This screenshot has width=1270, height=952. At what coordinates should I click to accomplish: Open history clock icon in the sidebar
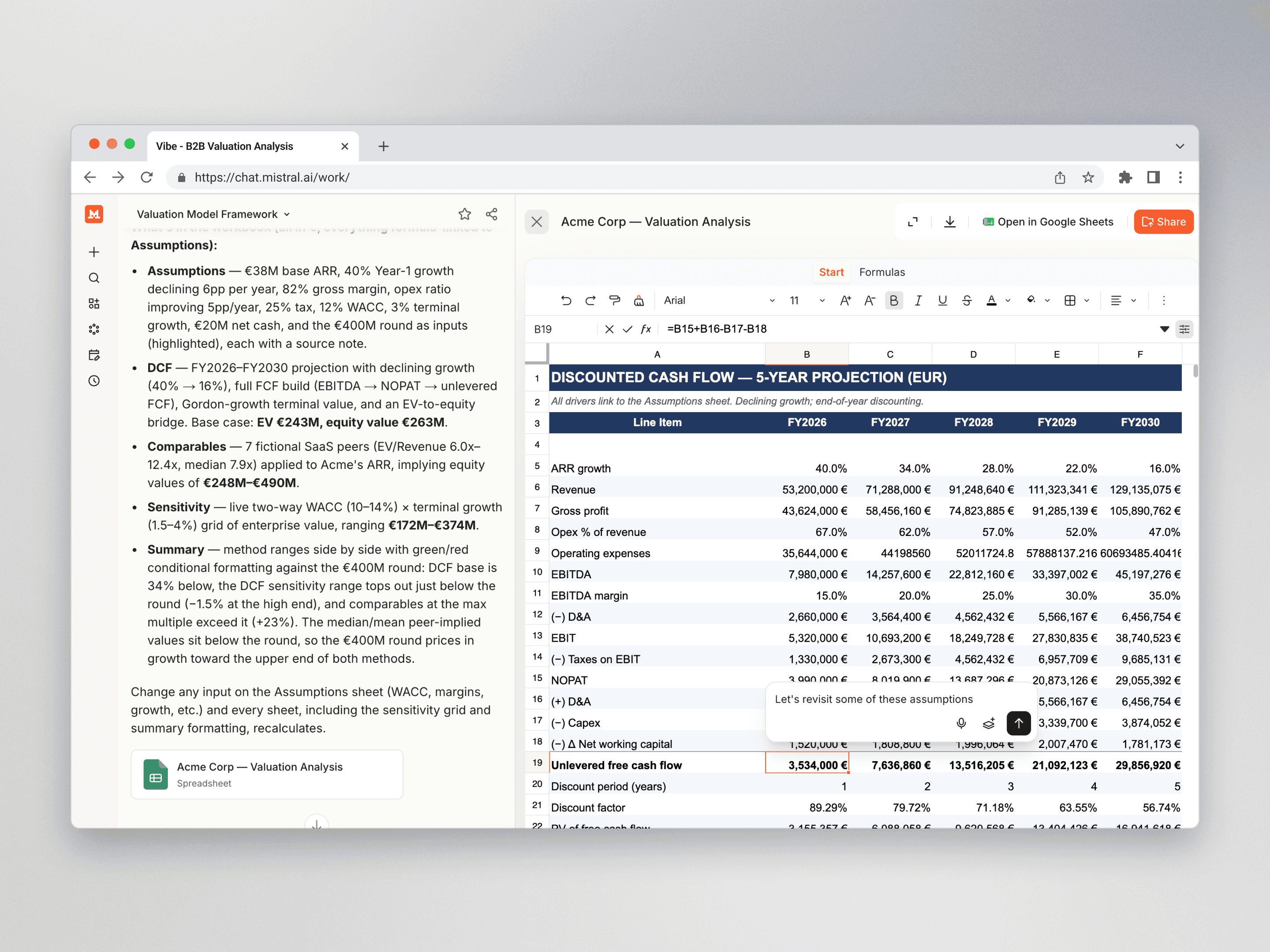click(94, 381)
